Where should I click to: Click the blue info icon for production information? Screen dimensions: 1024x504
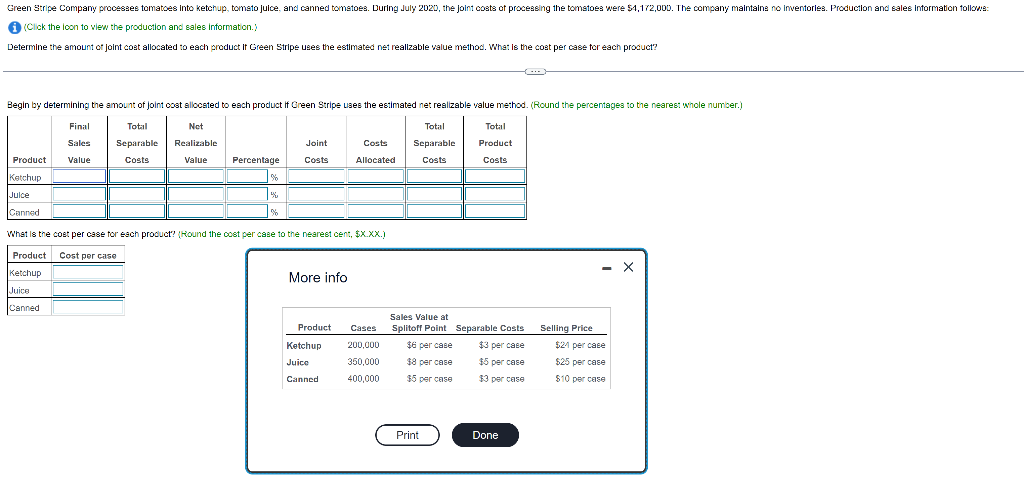14,27
